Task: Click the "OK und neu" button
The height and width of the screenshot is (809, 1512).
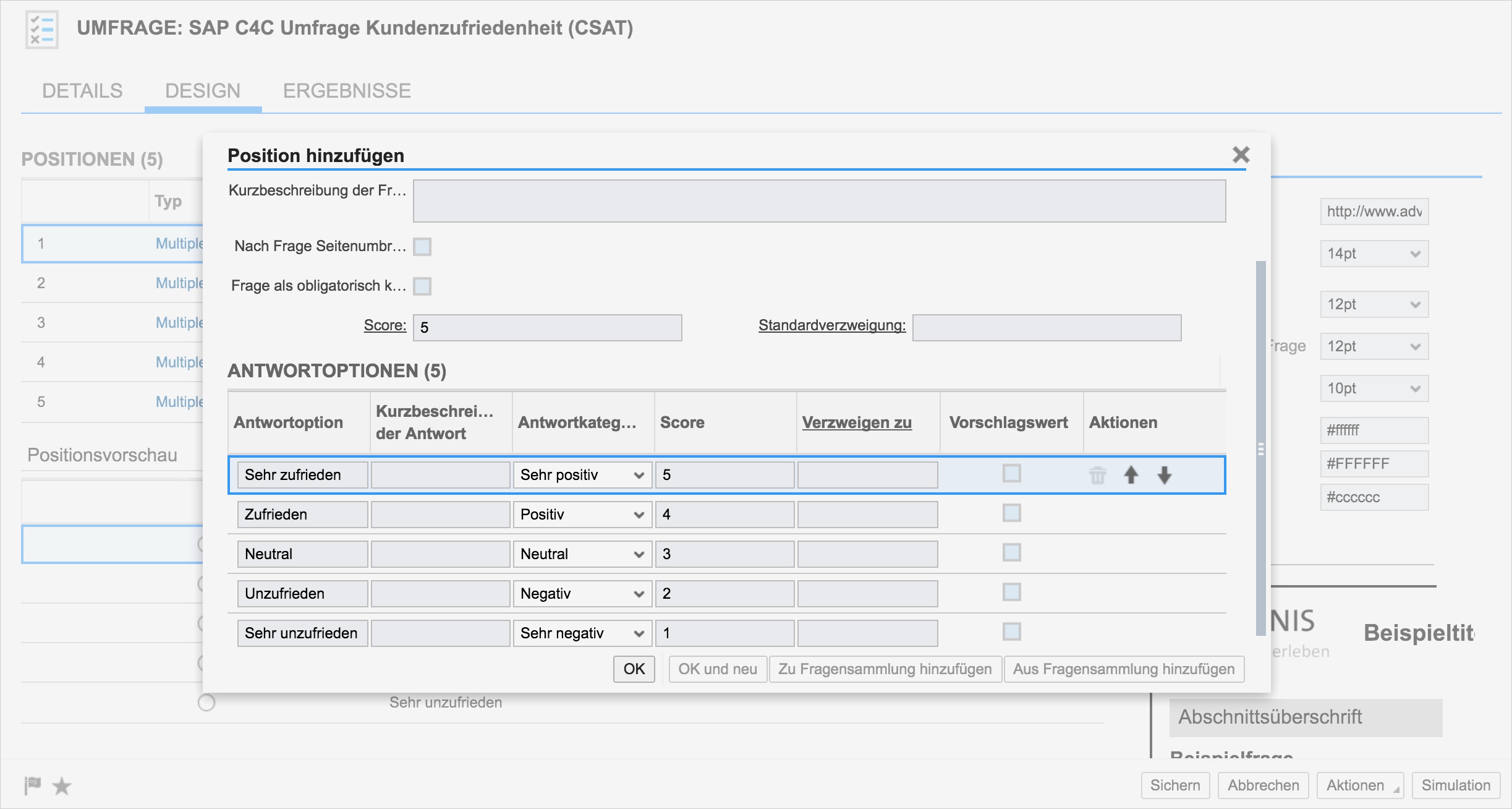Action: [717, 669]
